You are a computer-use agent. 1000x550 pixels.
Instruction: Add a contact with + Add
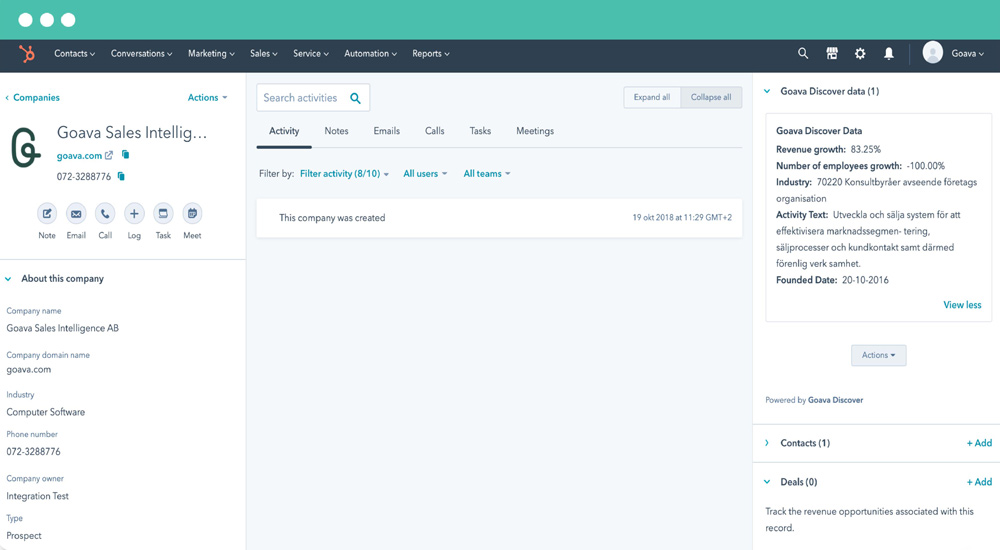979,443
